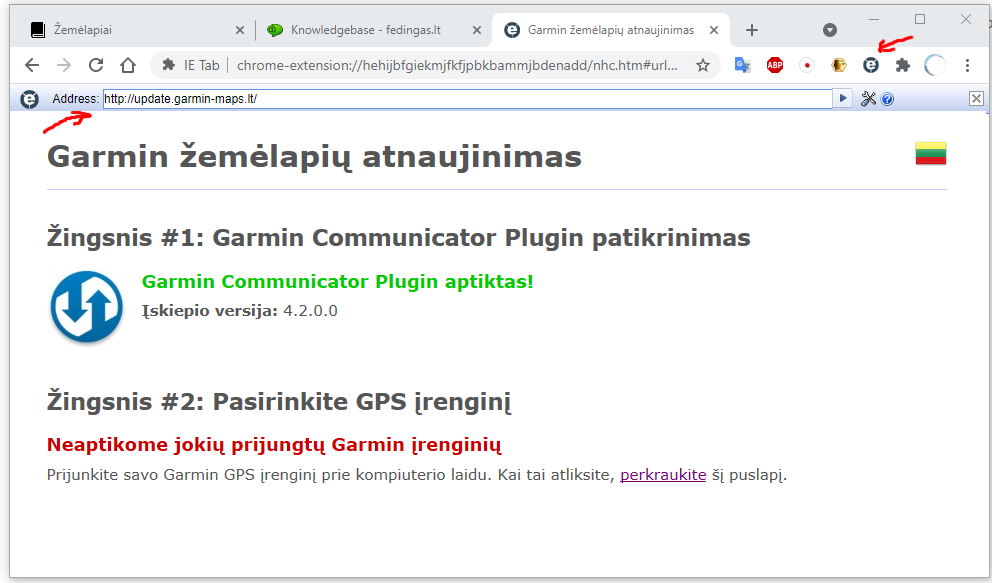The height and width of the screenshot is (583, 992).
Task: Click the forward navigation arrow
Action: tap(64, 65)
